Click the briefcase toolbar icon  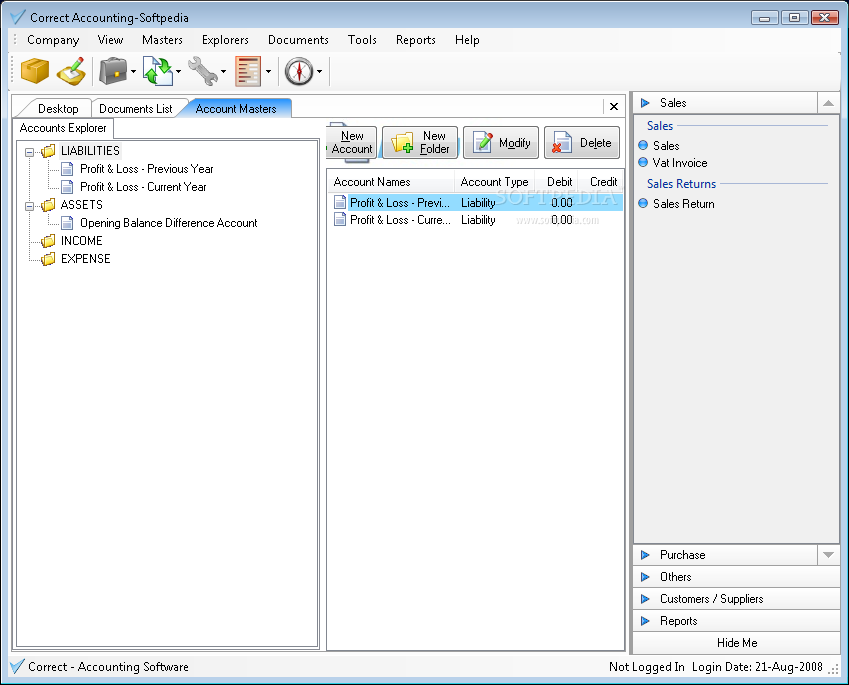point(113,71)
